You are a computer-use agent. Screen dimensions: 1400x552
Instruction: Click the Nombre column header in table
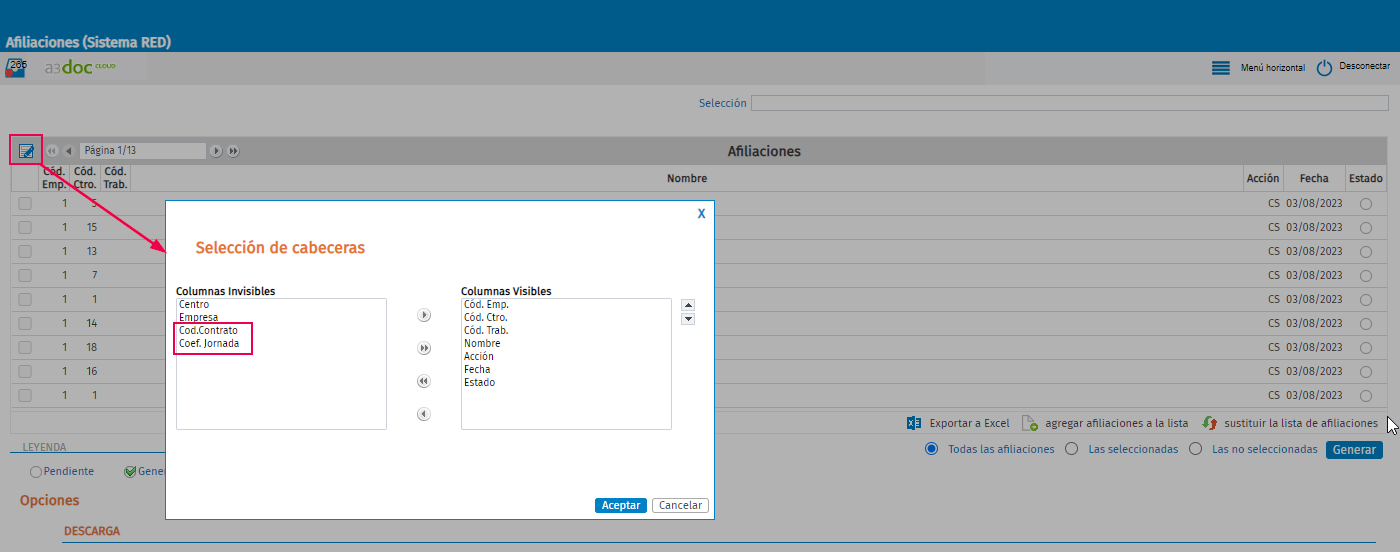tap(687, 178)
